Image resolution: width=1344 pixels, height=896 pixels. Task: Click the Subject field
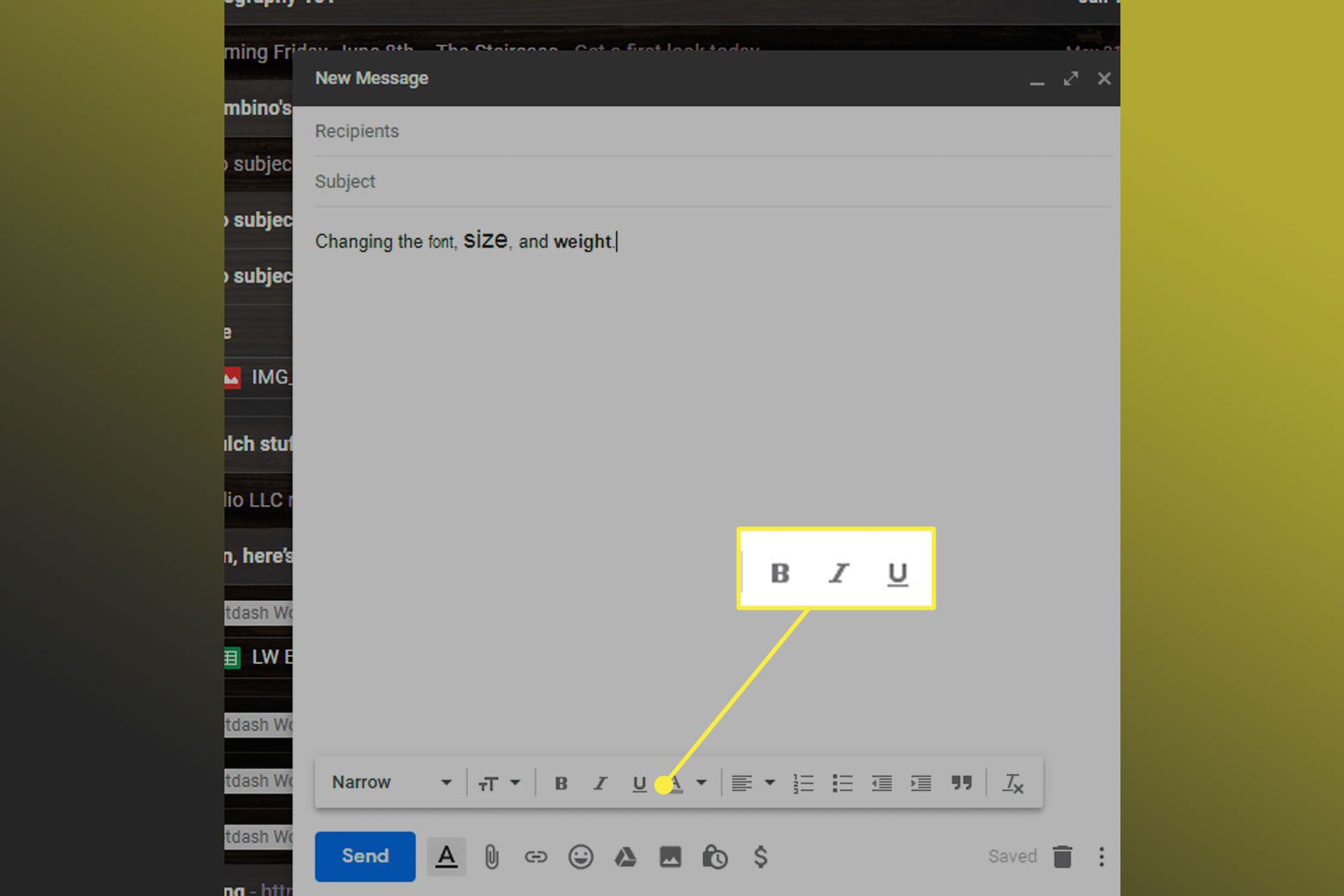click(712, 181)
